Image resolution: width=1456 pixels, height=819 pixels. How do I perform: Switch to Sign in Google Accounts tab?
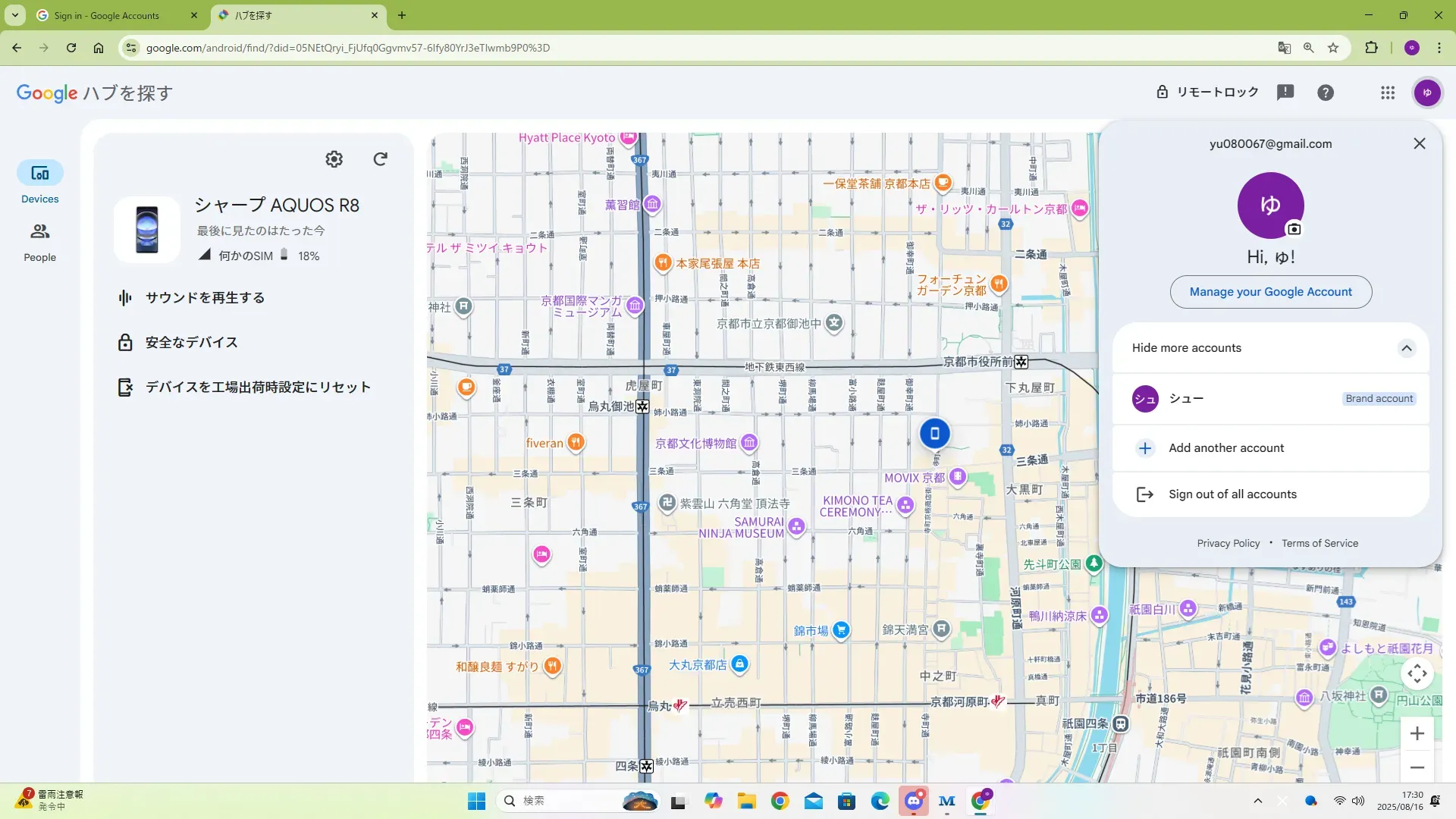pos(106,15)
